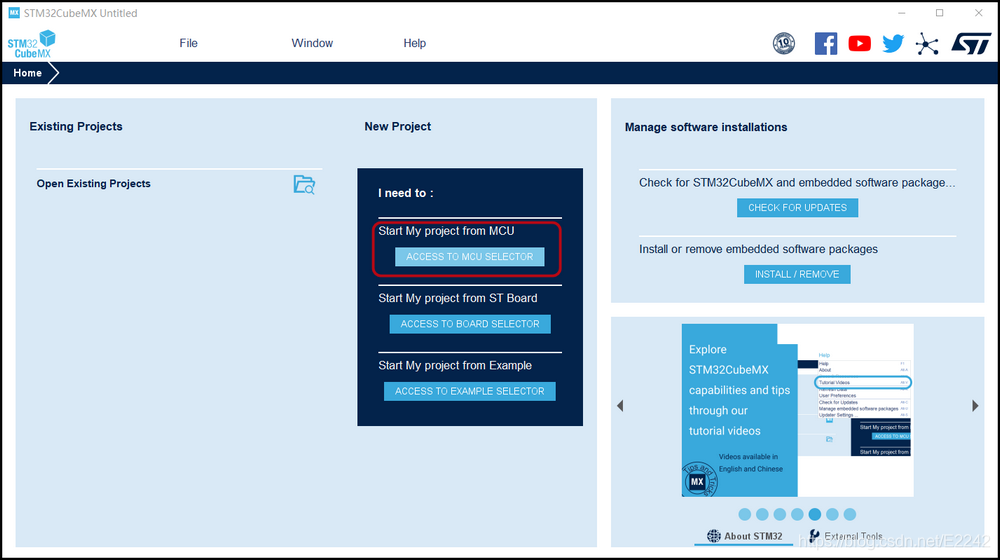
Task: Click 'Start My project from MCU' text
Action: [x=446, y=231]
